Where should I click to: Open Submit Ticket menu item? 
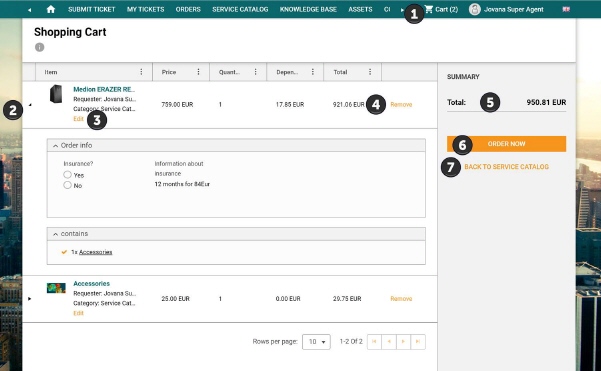92,9
